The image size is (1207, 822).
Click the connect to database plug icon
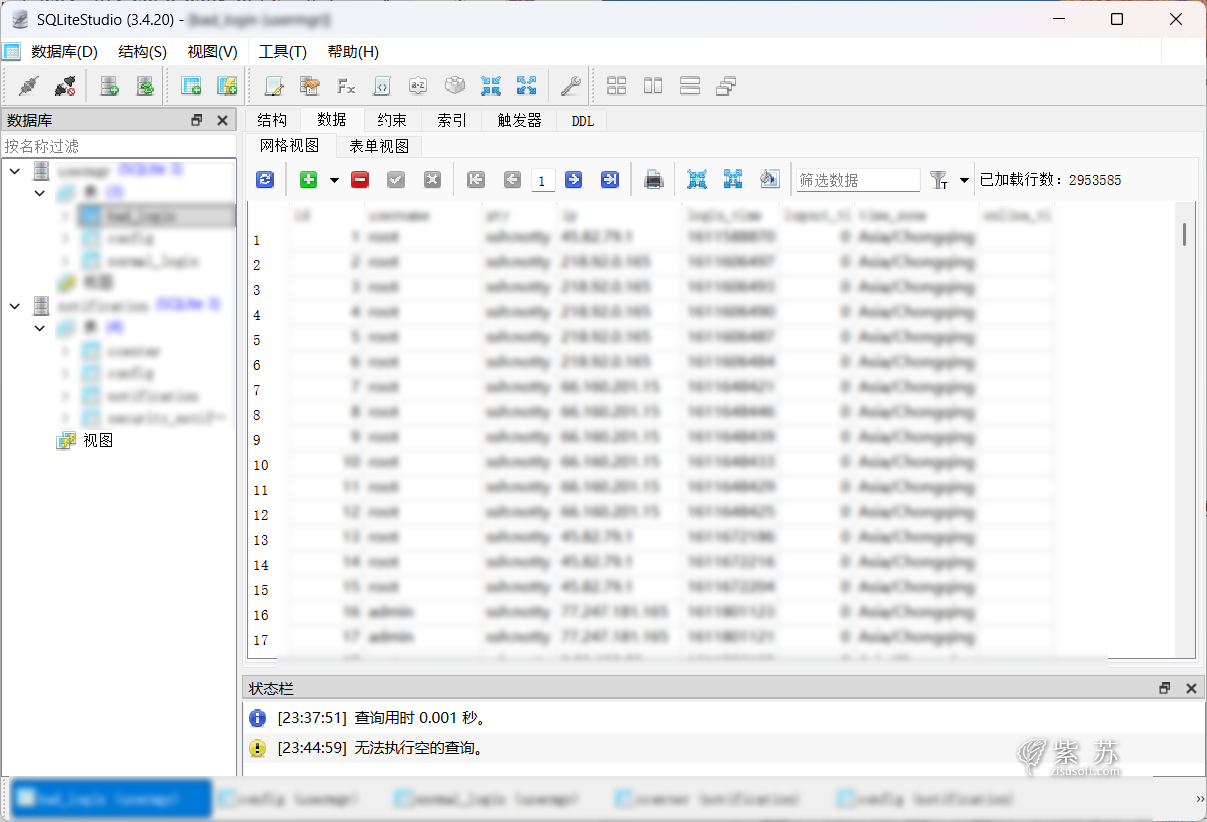[x=28, y=87]
